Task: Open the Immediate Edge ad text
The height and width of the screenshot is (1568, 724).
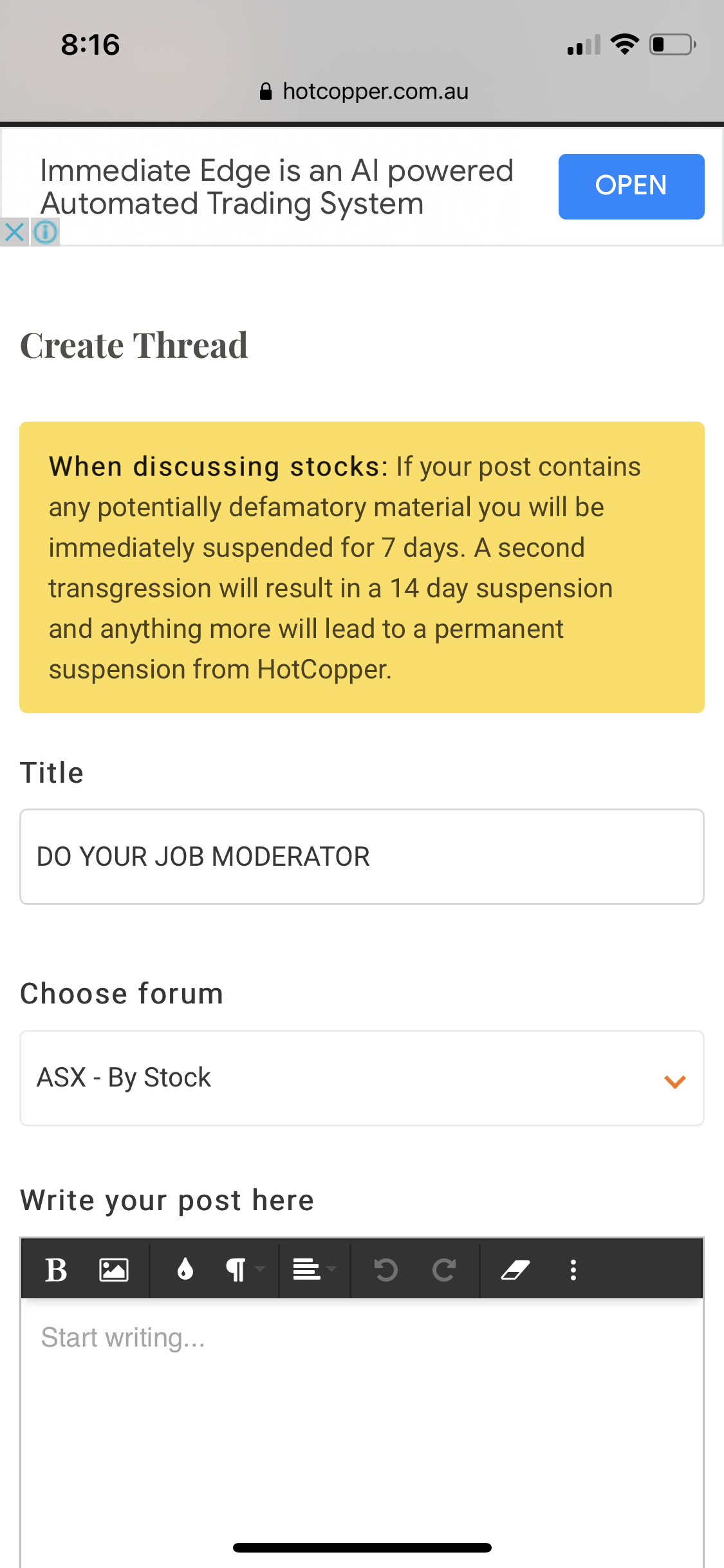Action: (277, 187)
